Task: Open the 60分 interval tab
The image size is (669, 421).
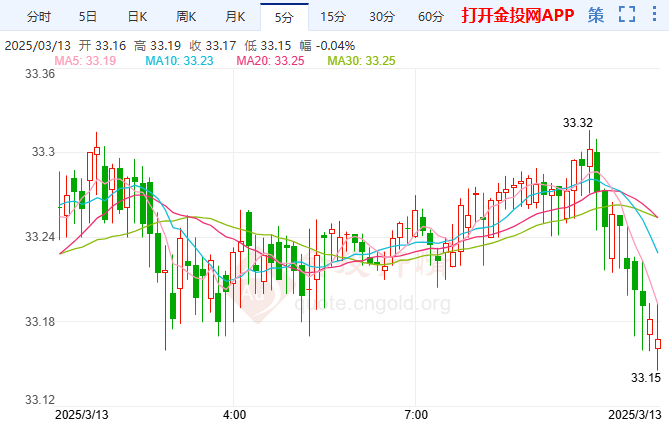Action: coord(431,17)
